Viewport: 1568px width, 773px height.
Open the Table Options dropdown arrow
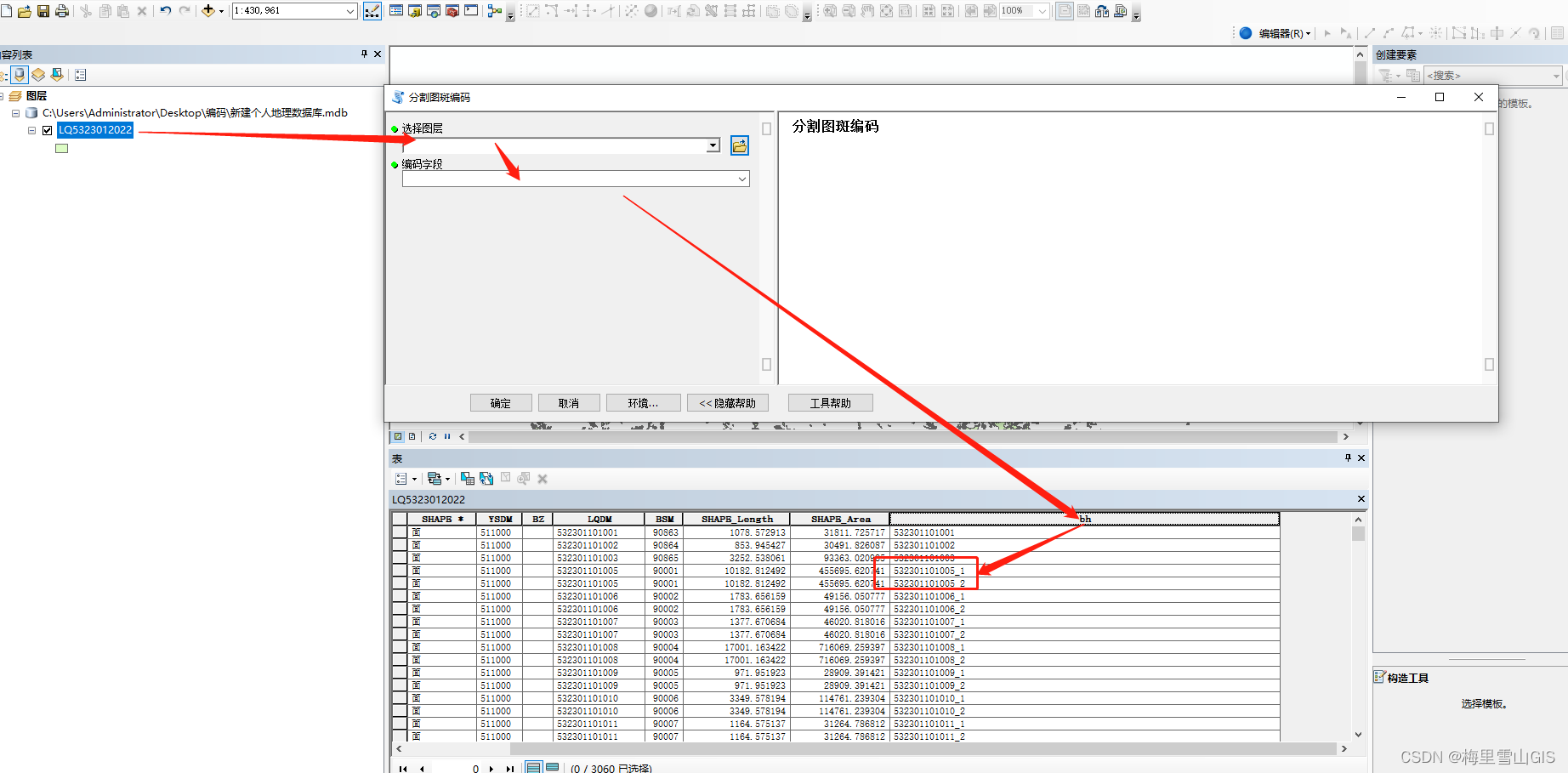414,479
